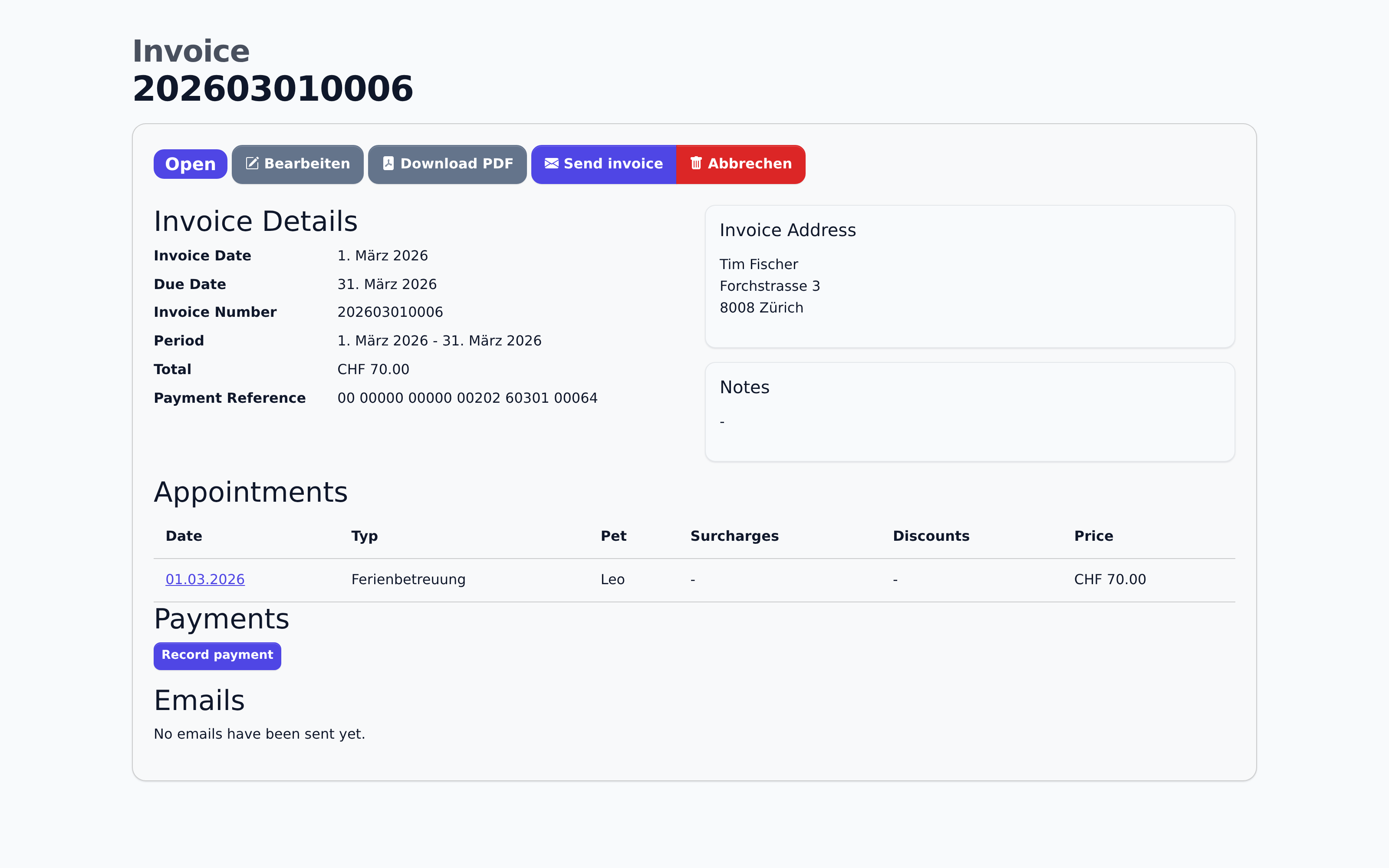Click the payment reference number

[467, 398]
